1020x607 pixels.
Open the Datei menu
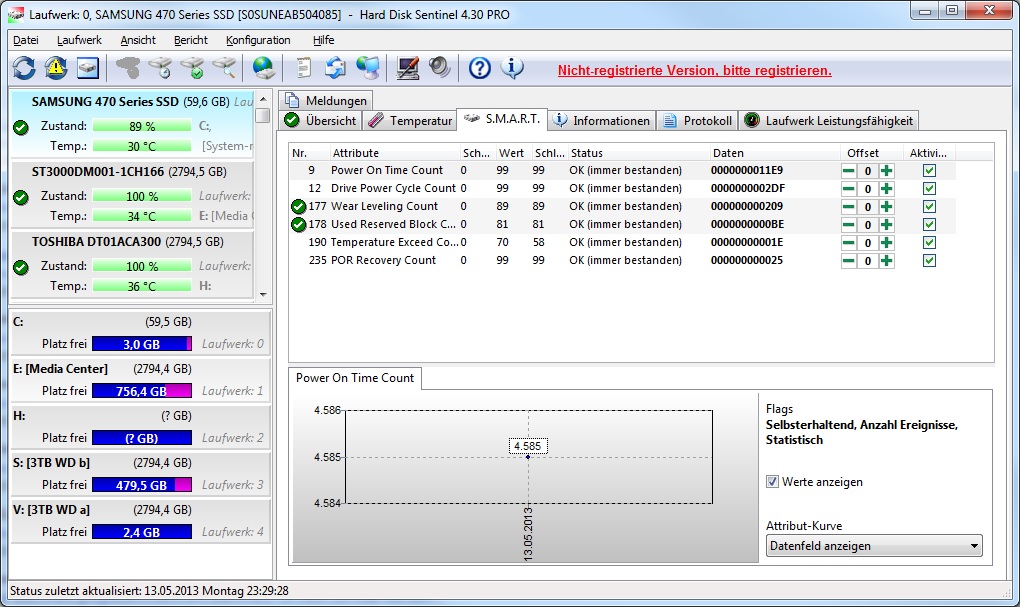tap(26, 40)
